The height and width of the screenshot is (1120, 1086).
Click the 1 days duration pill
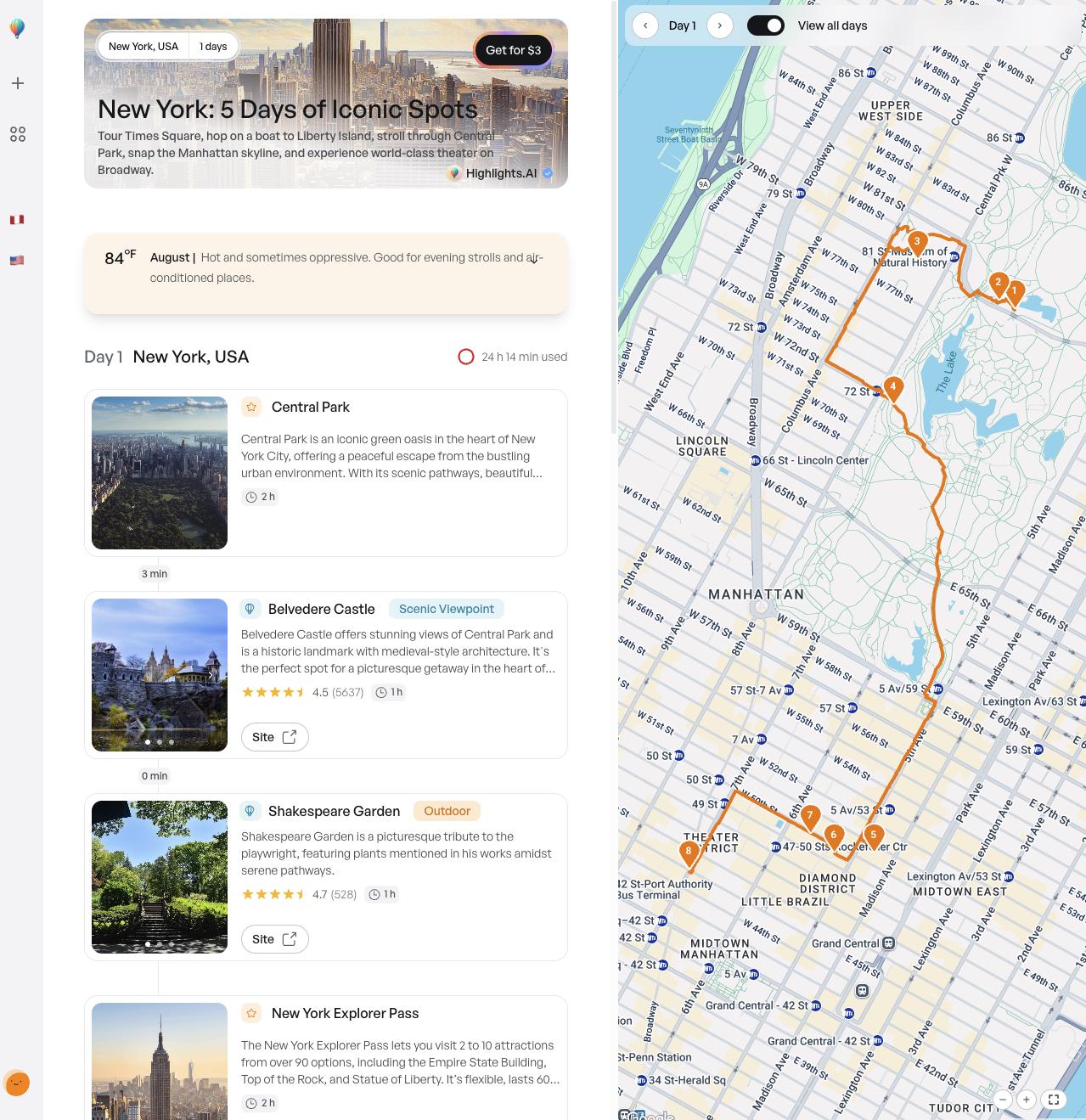pos(213,47)
